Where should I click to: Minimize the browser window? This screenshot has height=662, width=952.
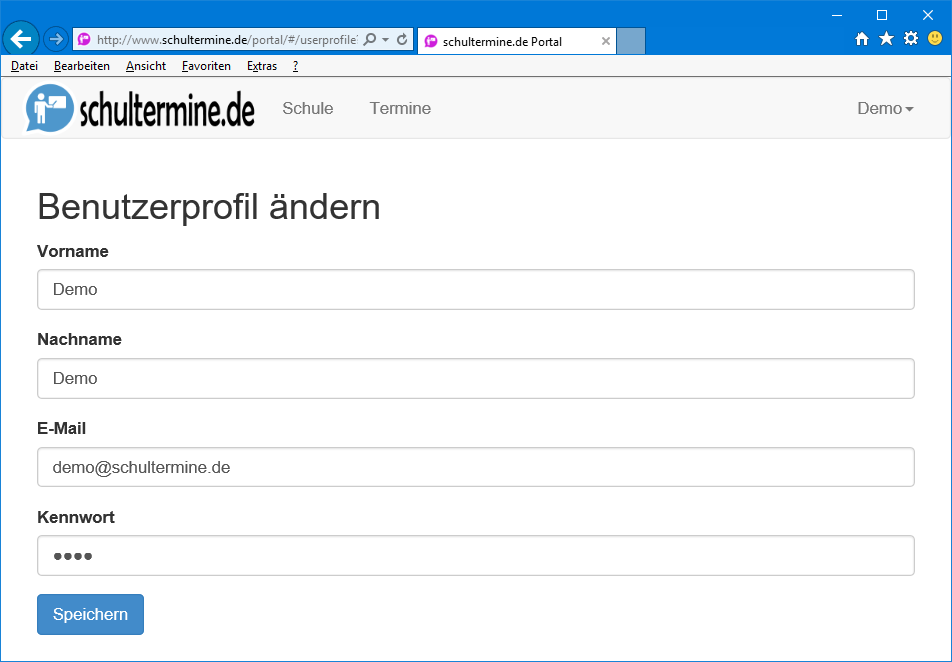point(837,15)
